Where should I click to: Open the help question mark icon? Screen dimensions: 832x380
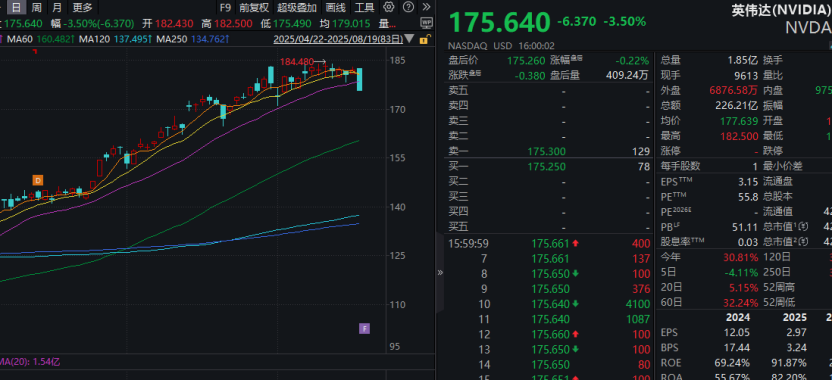[x=408, y=7]
